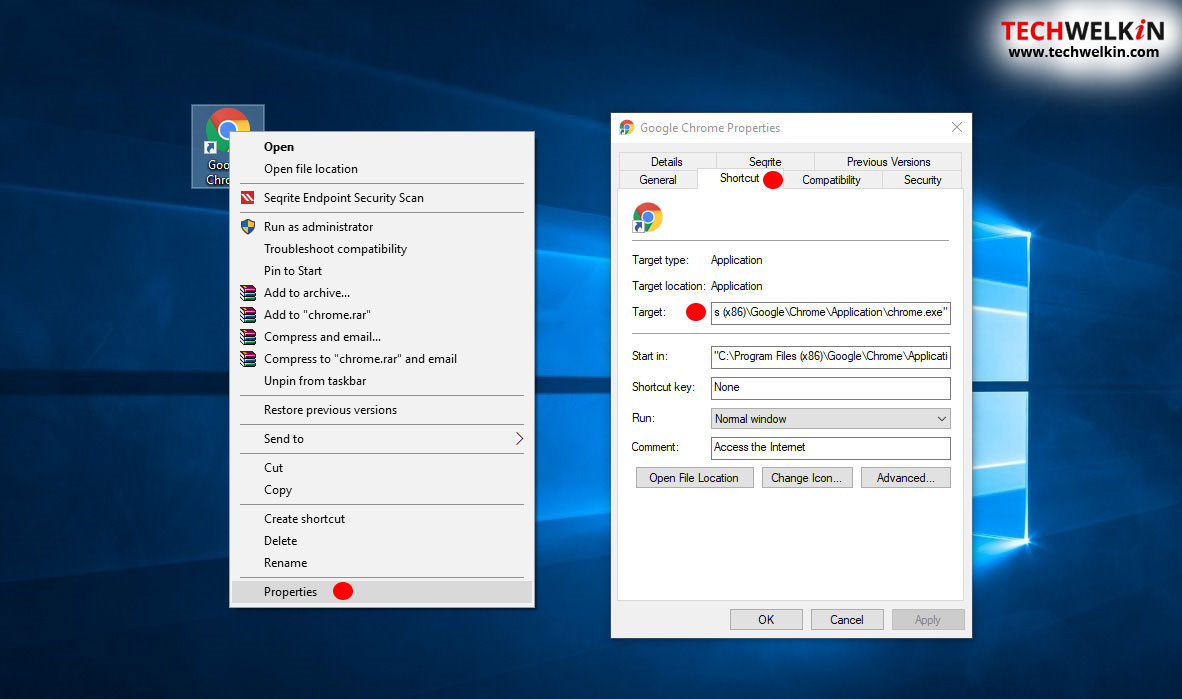Click WinRAR icon beside Compress and email...
The width and height of the screenshot is (1182, 699).
(247, 336)
